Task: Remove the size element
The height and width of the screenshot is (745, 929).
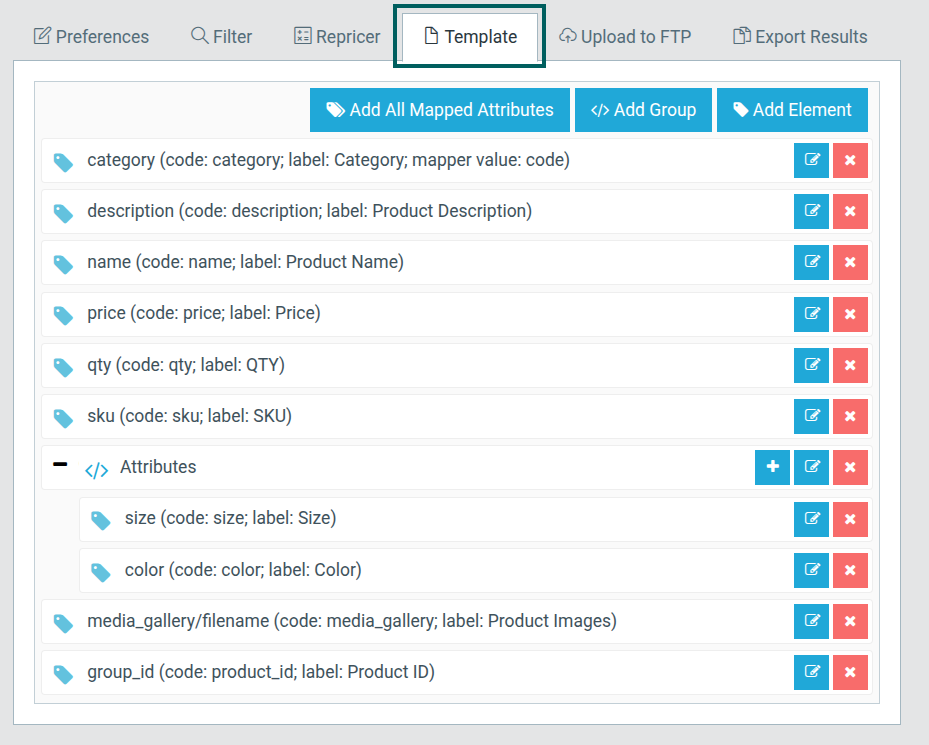Action: tap(850, 519)
